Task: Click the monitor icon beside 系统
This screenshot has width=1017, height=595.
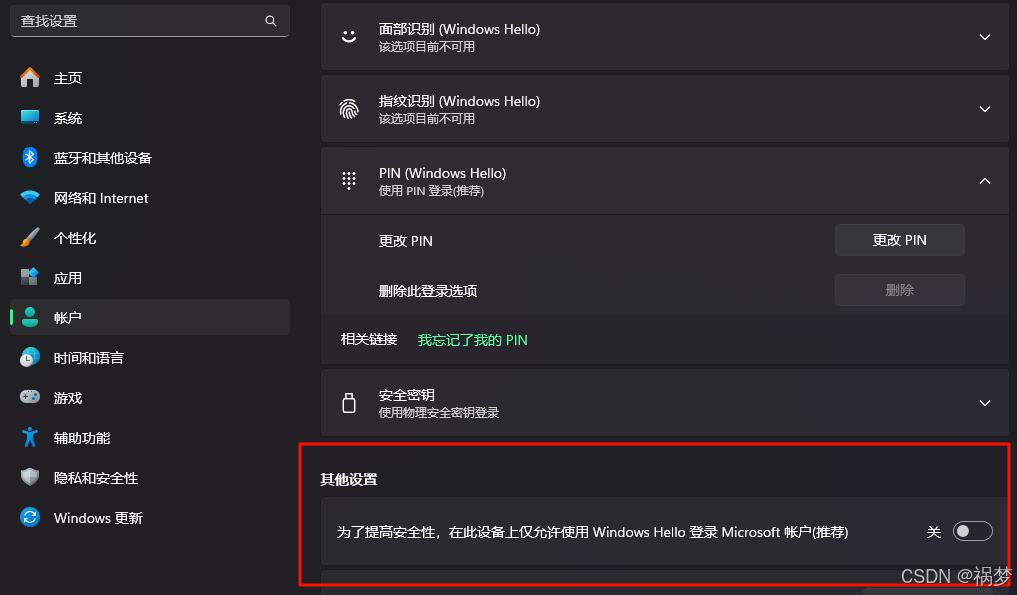Action: (x=30, y=117)
